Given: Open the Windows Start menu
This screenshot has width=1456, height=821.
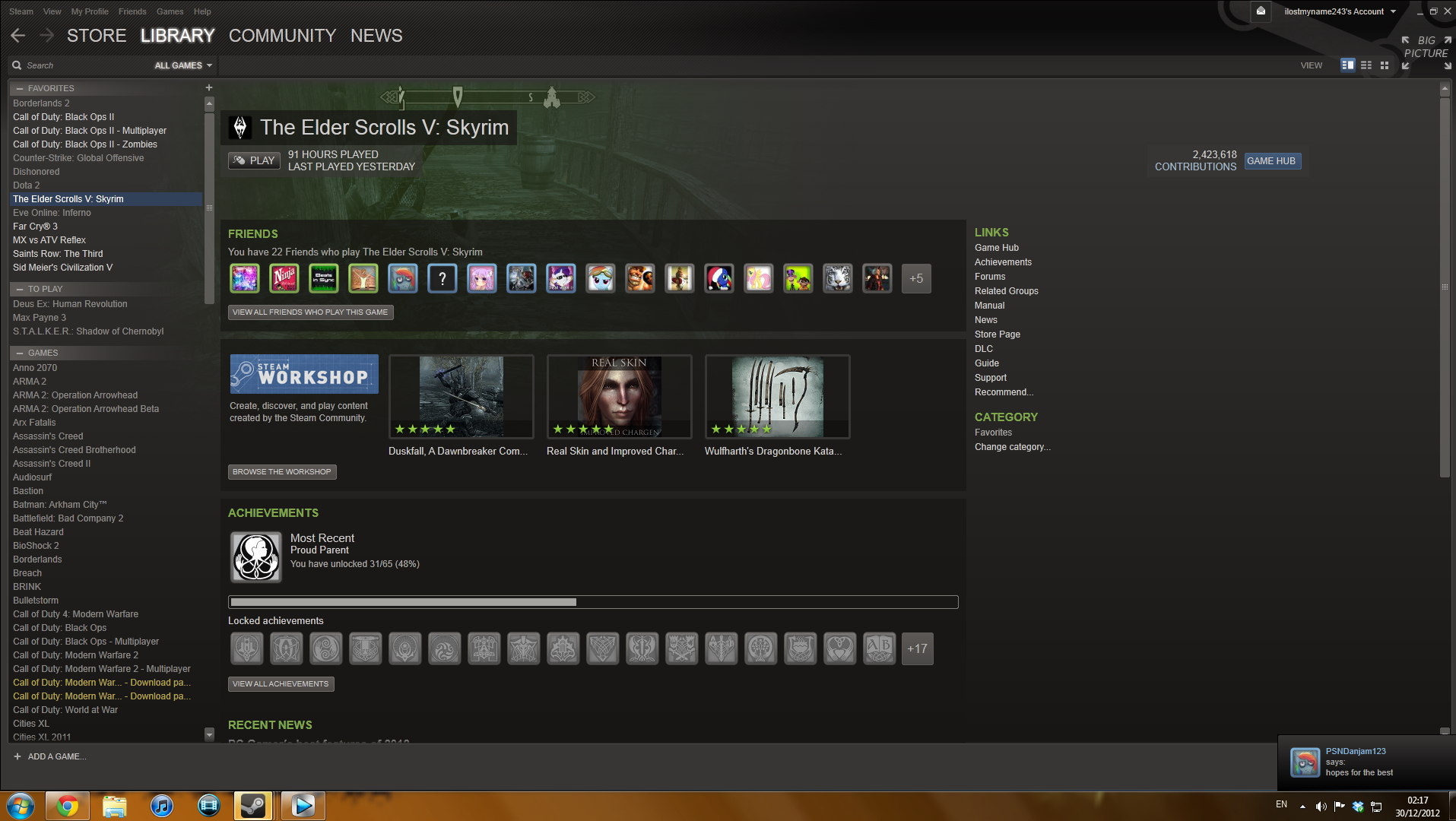Looking at the screenshot, I should coord(21,805).
